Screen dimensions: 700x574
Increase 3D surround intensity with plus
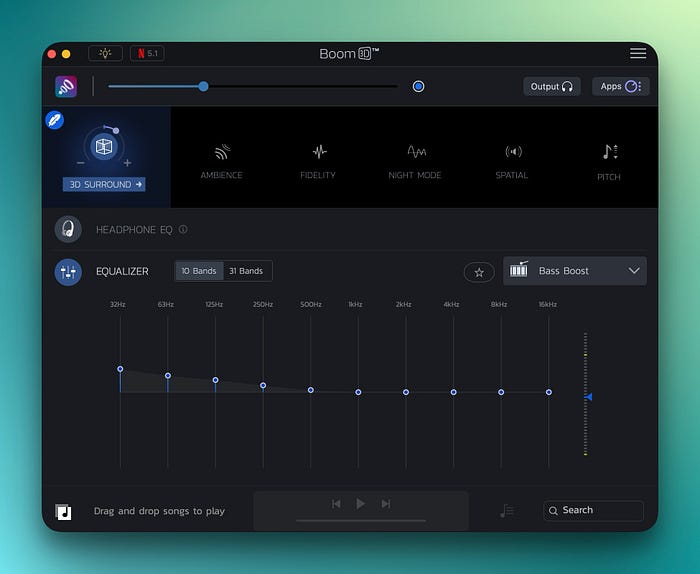point(128,163)
